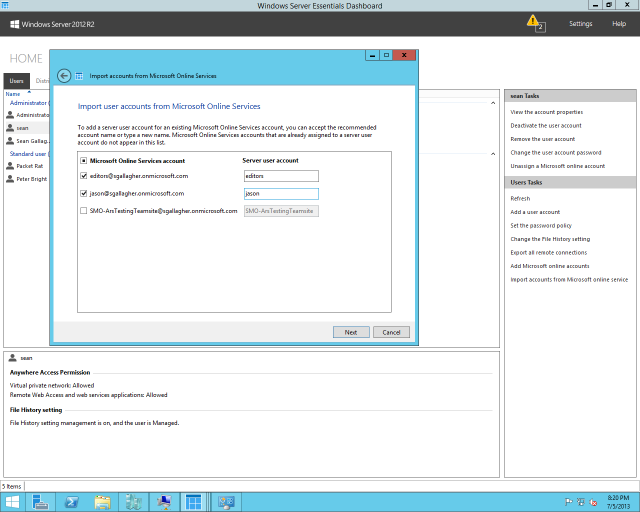Open Settings in the header
640x512 pixels.
pos(580,24)
